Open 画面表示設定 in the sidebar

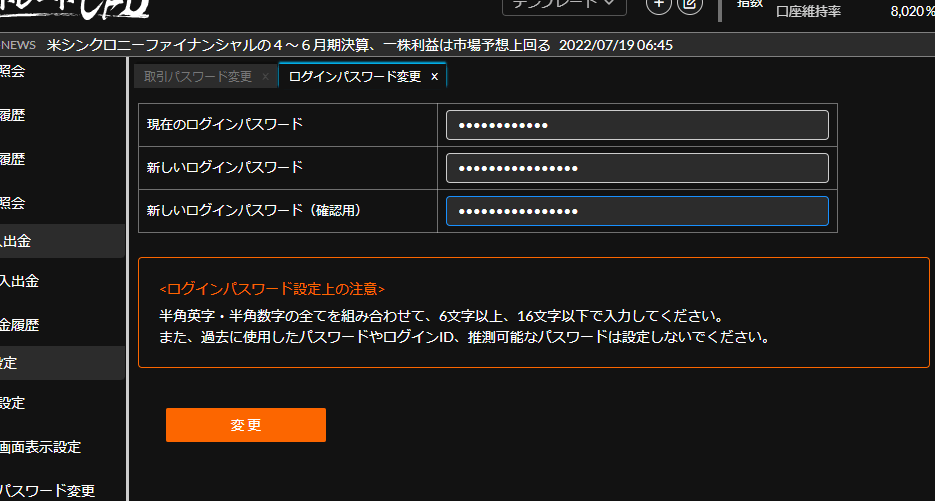click(x=40, y=447)
